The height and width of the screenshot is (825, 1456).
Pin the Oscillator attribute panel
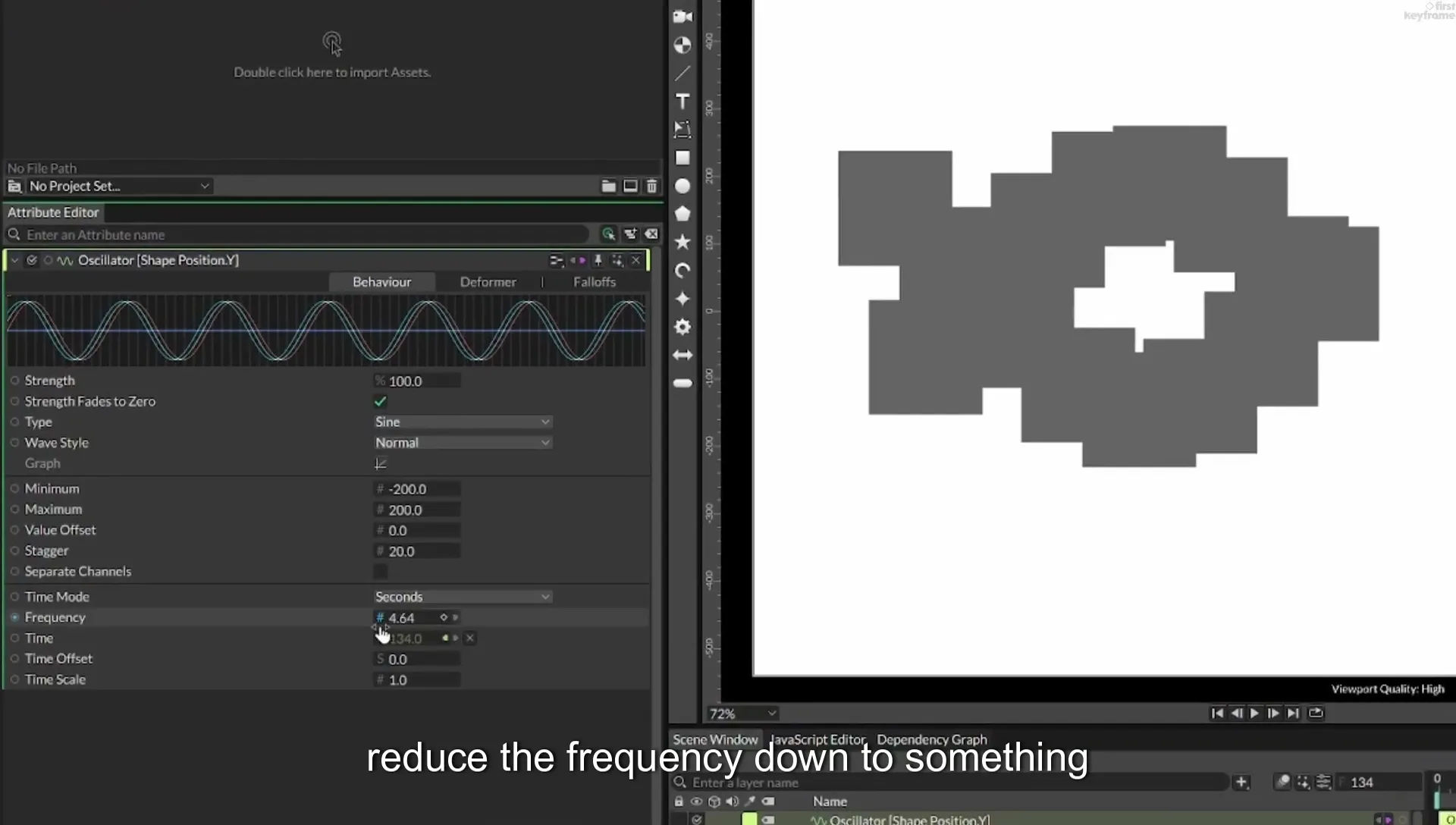598,260
